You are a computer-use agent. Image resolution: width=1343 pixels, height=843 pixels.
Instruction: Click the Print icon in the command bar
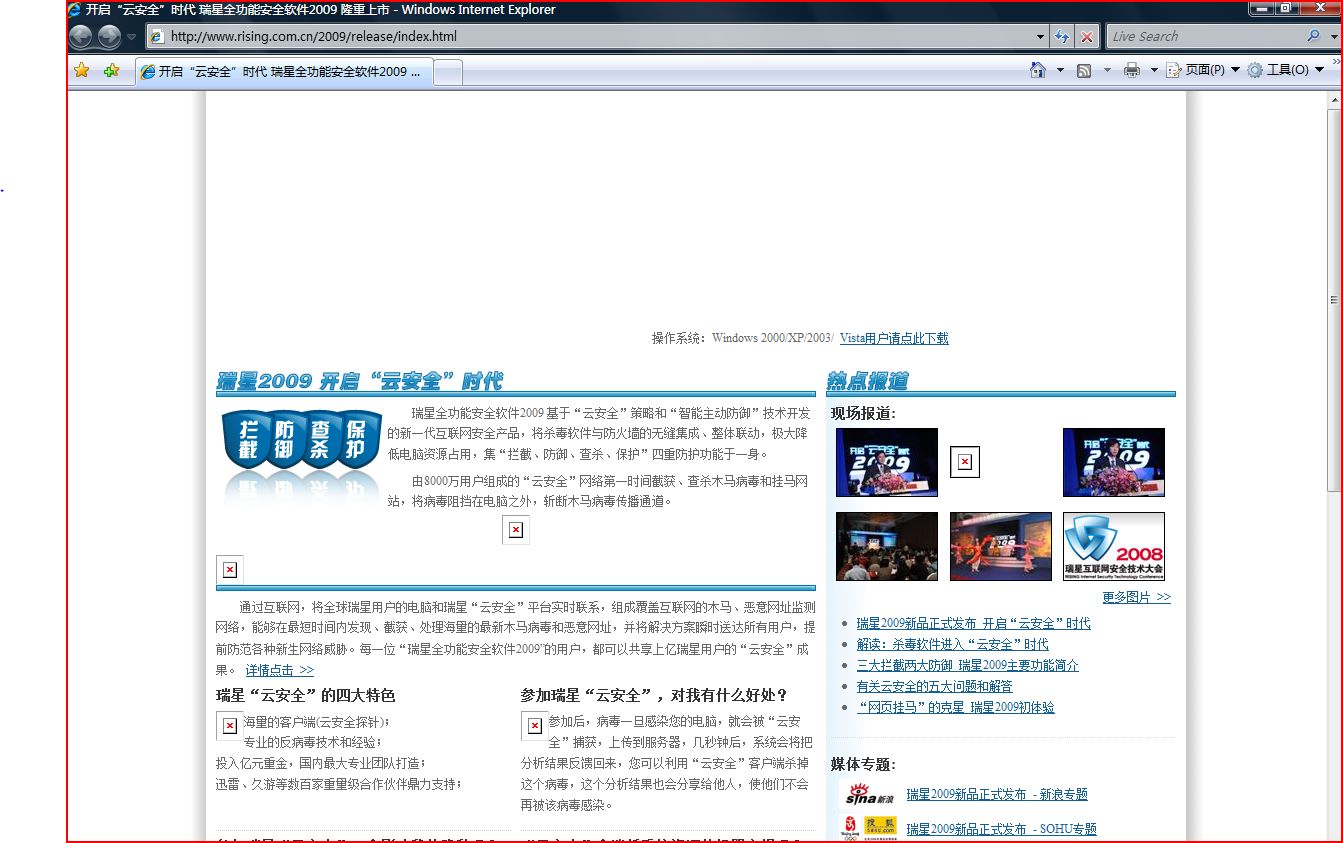click(1132, 70)
